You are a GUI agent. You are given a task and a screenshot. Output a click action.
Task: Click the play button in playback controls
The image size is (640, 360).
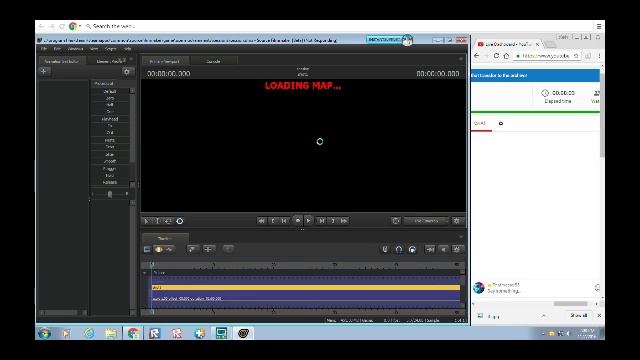[309, 220]
